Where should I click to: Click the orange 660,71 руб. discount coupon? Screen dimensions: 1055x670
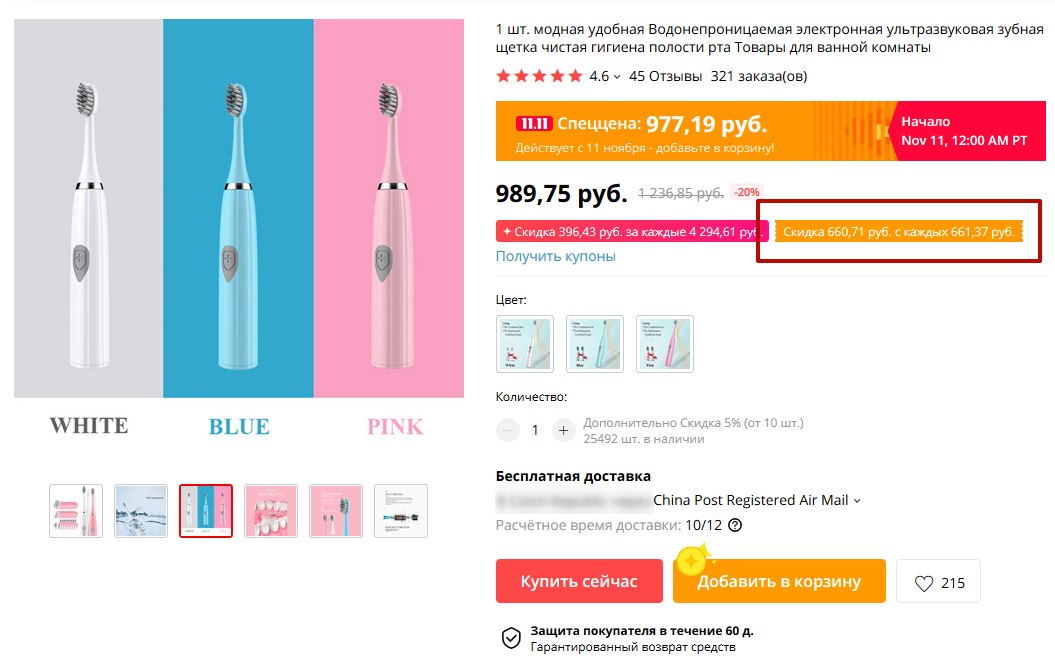(898, 232)
